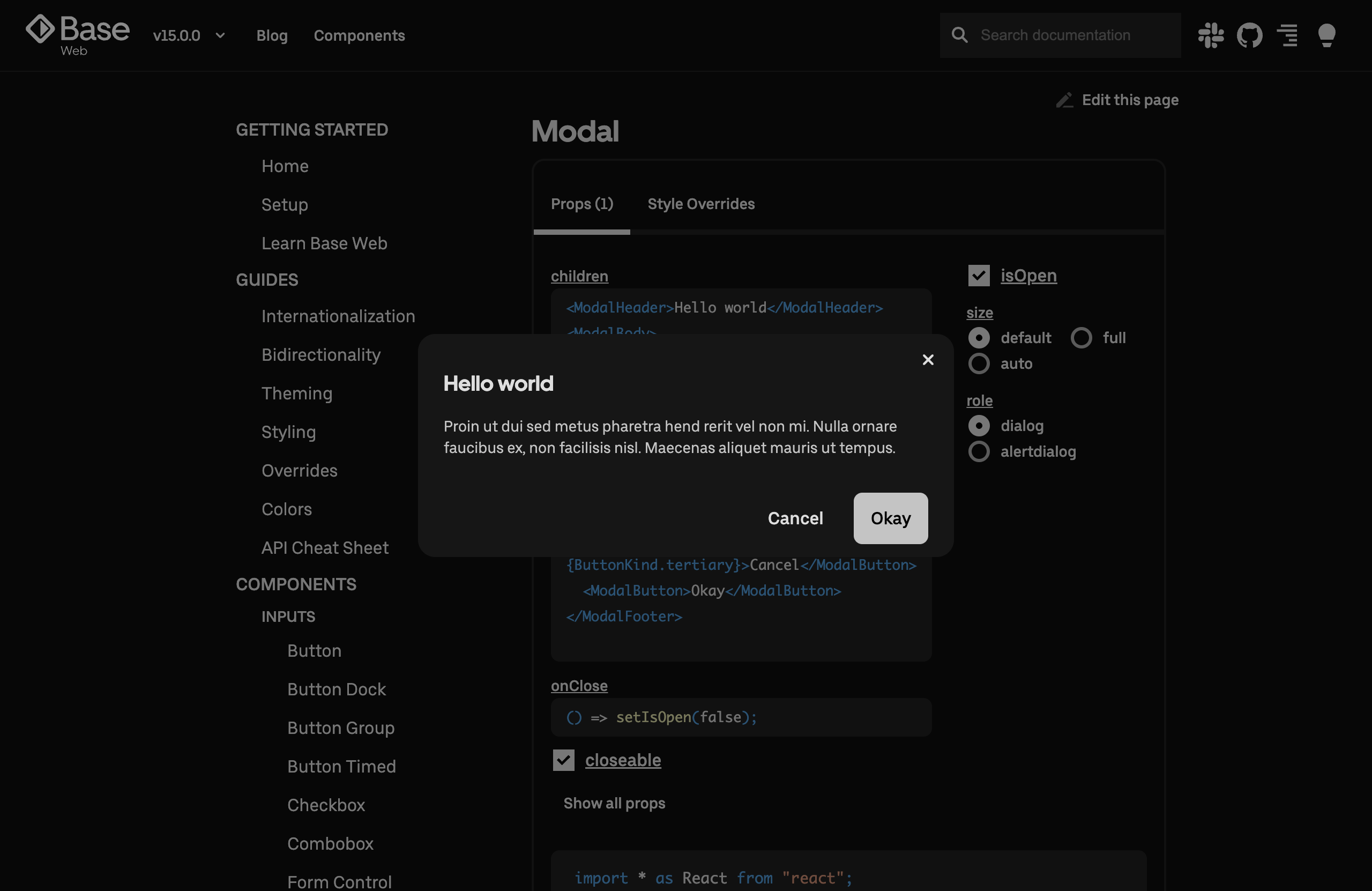Click the Cancel button in modal

pos(795,518)
